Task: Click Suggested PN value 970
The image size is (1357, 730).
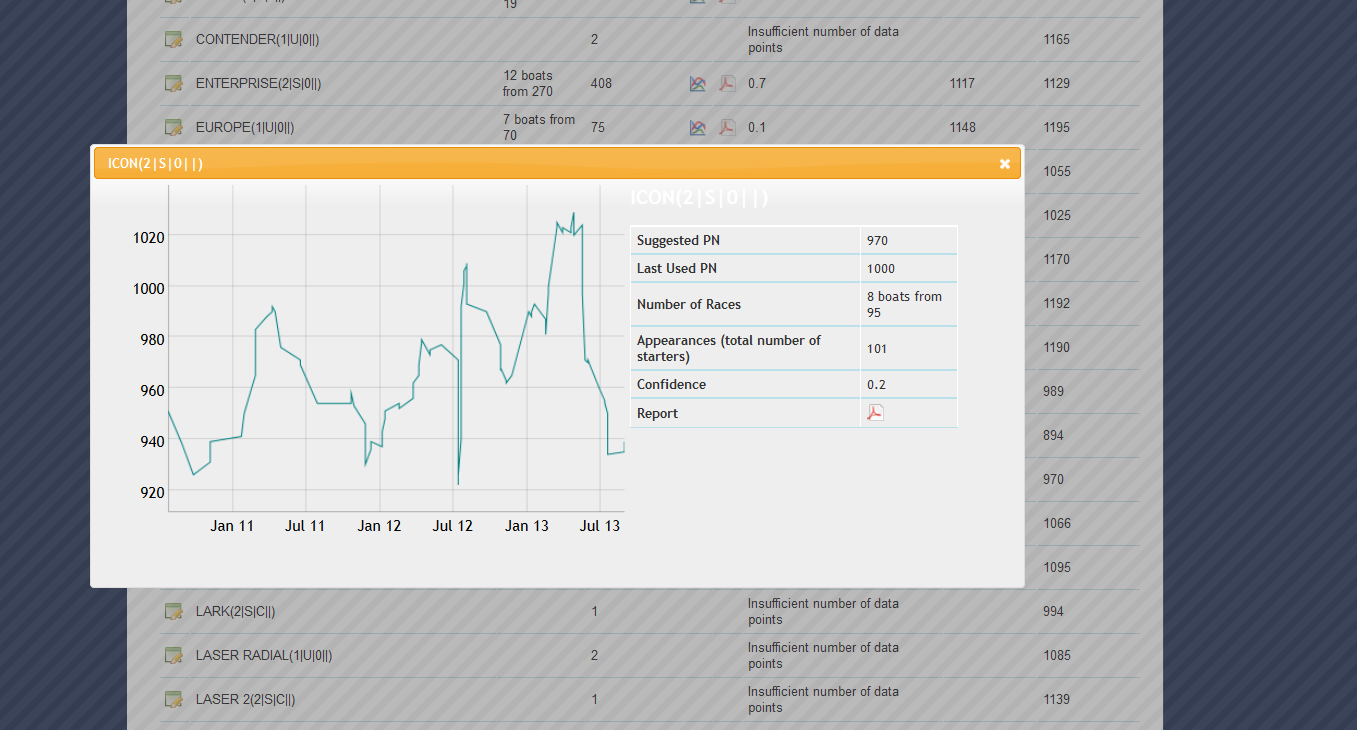Action: pyautogui.click(x=877, y=241)
